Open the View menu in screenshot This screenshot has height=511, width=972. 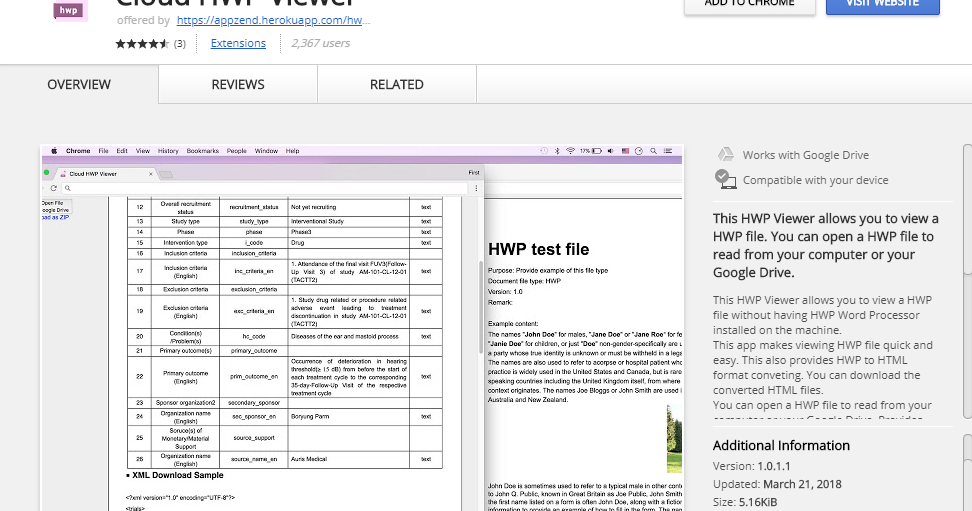[143, 151]
